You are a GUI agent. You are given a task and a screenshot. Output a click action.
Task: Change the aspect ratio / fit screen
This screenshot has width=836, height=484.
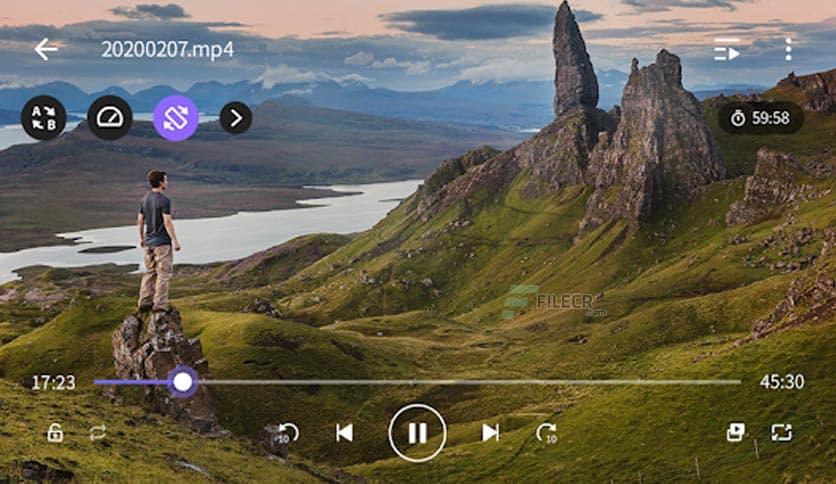tap(782, 432)
